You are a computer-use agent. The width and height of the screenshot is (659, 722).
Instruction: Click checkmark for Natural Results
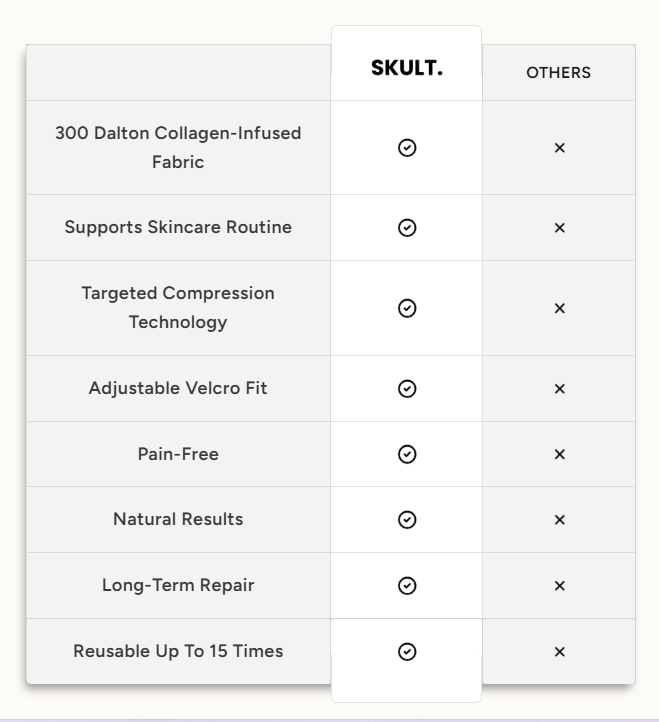point(407,519)
